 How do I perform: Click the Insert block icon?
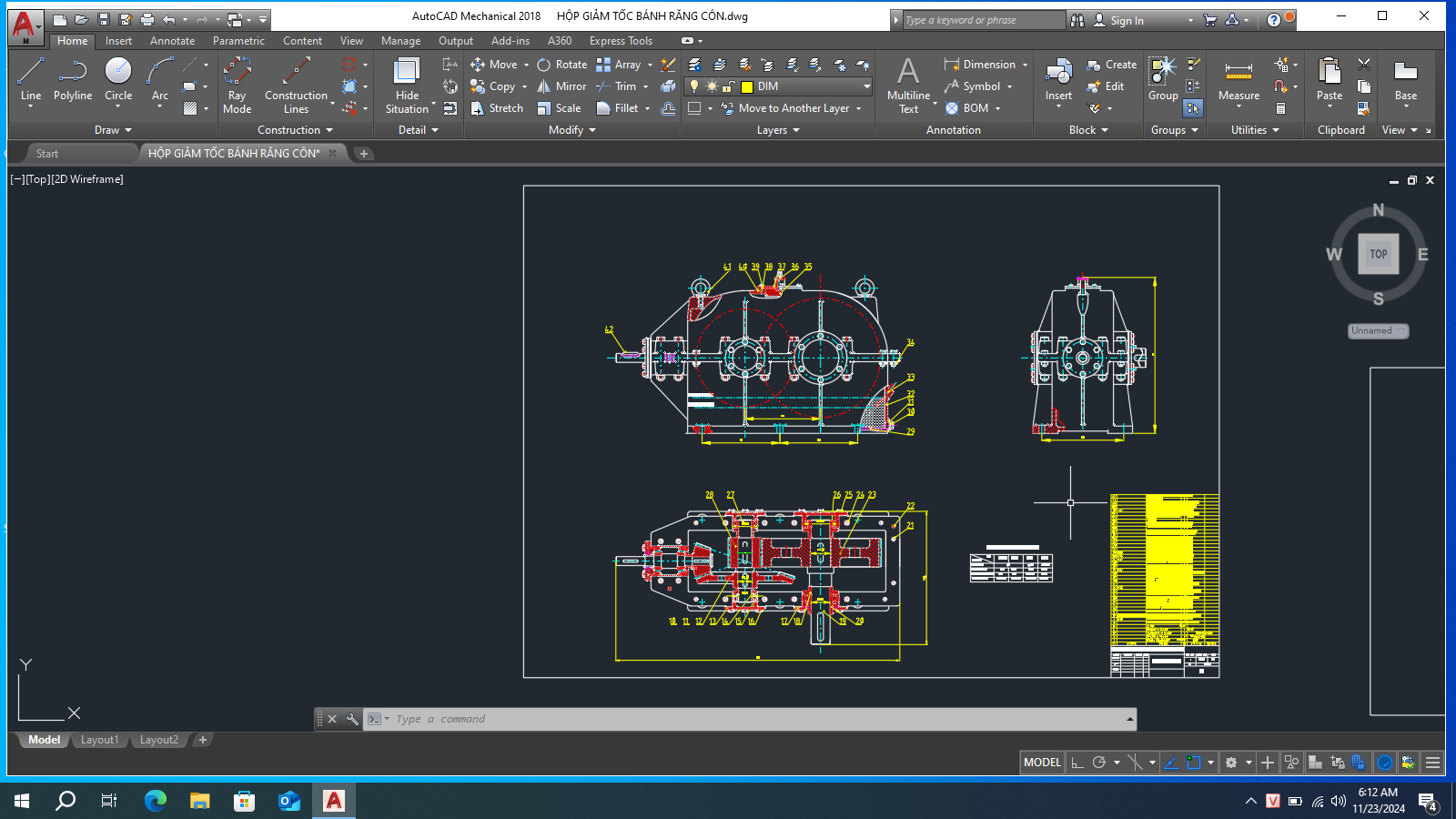click(x=1058, y=73)
